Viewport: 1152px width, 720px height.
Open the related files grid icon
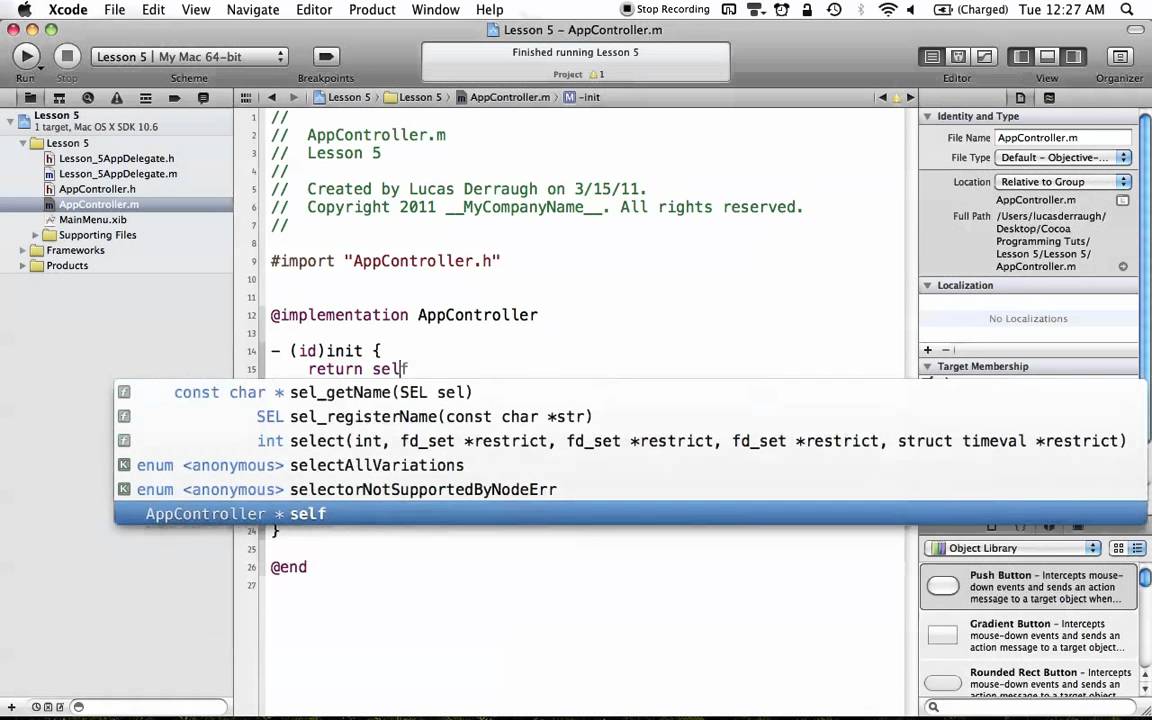click(x=246, y=97)
